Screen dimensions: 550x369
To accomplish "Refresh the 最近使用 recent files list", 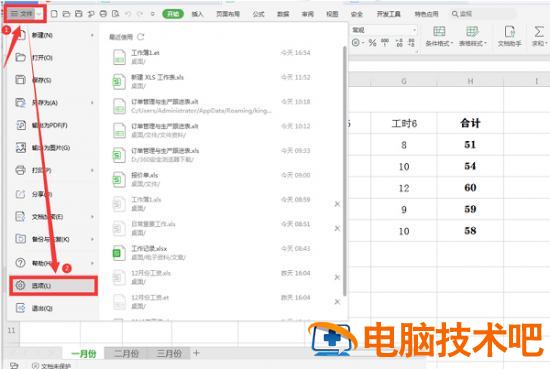I will coord(141,36).
